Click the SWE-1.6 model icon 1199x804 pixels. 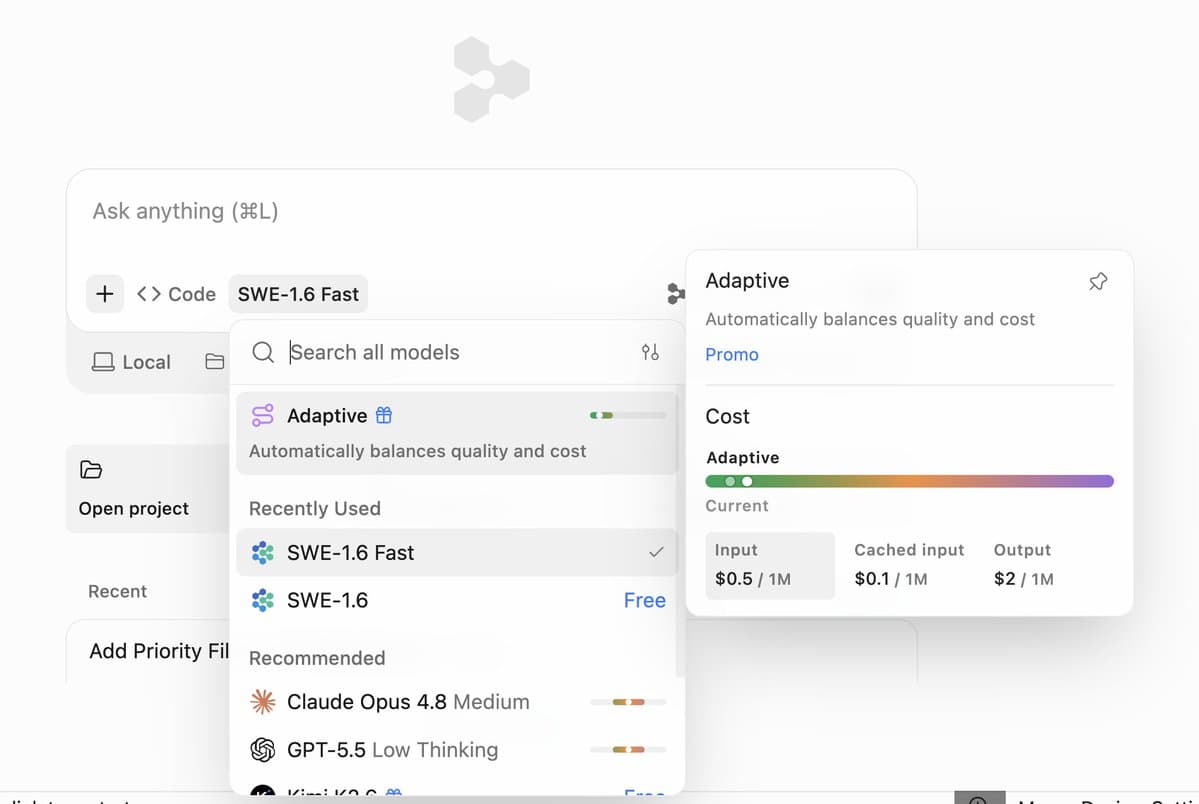(x=262, y=601)
